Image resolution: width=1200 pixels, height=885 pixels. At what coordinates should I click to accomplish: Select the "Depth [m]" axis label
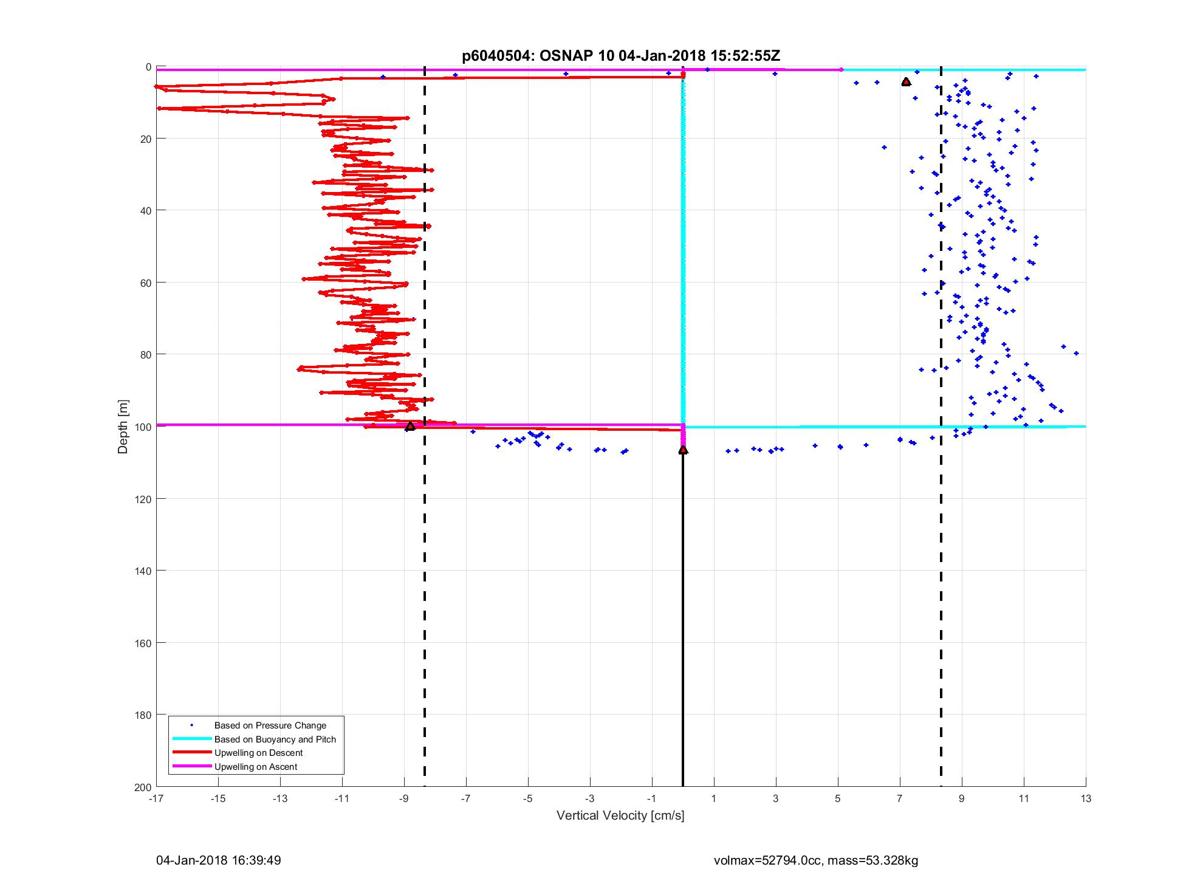(x=123, y=427)
